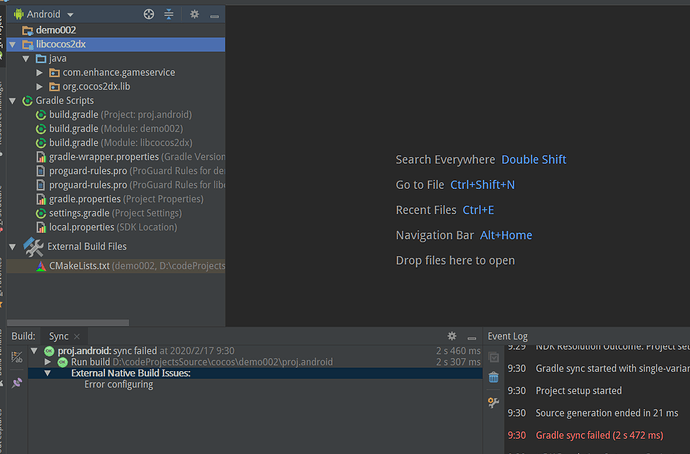The image size is (690, 454).
Task: Hide the project tool window
Action: tap(215, 15)
